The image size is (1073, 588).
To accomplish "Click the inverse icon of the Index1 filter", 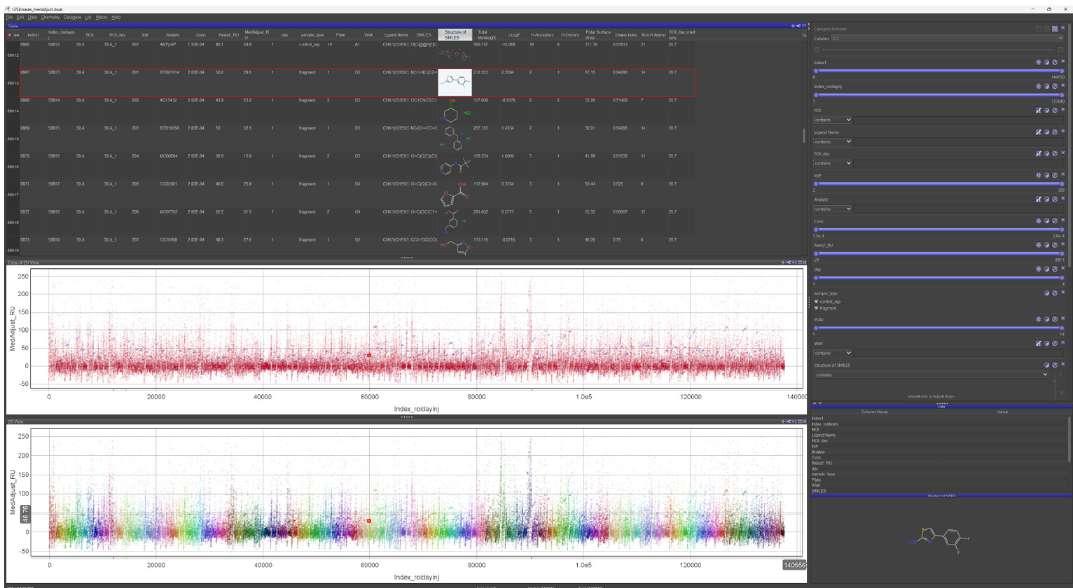I will (x=1046, y=62).
